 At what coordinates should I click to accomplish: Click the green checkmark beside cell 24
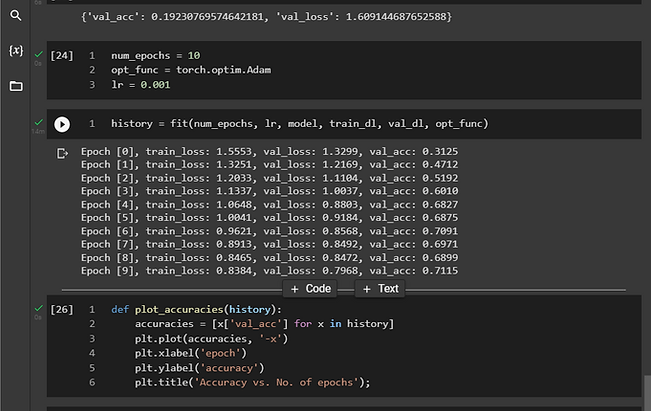[x=39, y=54]
